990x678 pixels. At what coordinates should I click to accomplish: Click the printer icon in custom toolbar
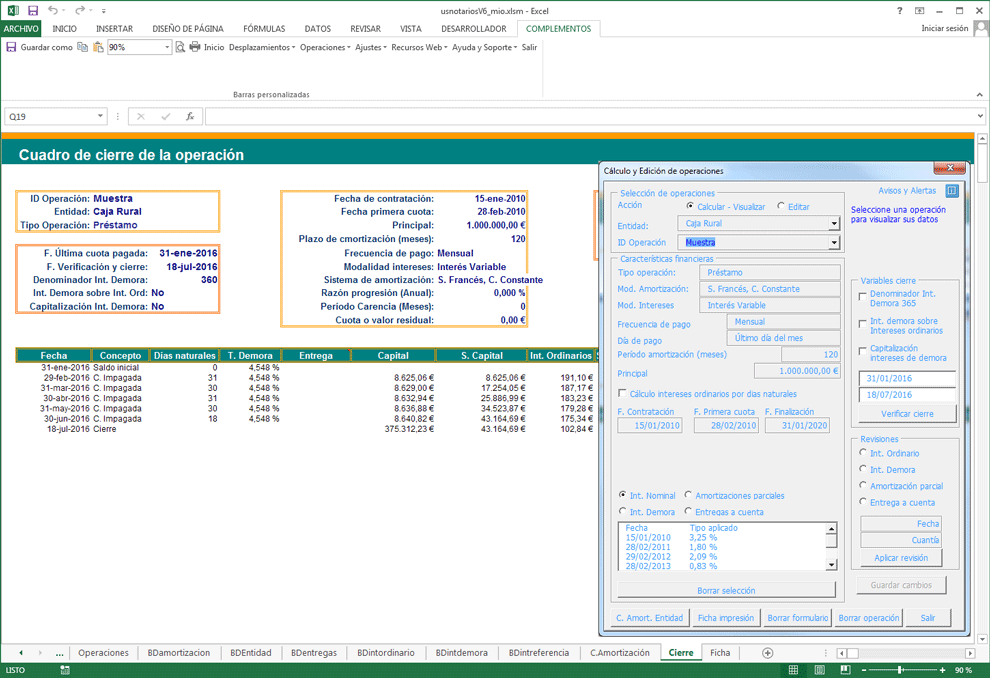[194, 47]
